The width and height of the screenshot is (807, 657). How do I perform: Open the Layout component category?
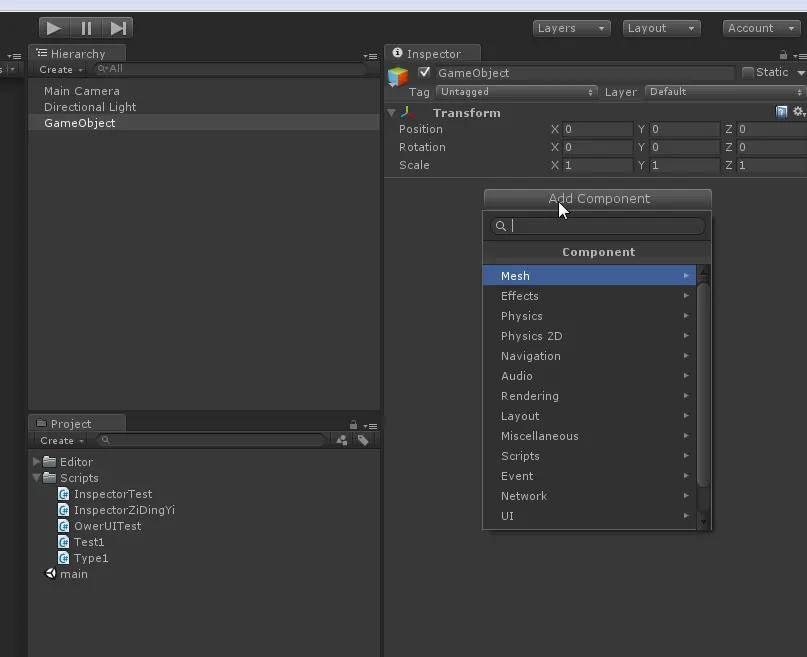pos(589,416)
